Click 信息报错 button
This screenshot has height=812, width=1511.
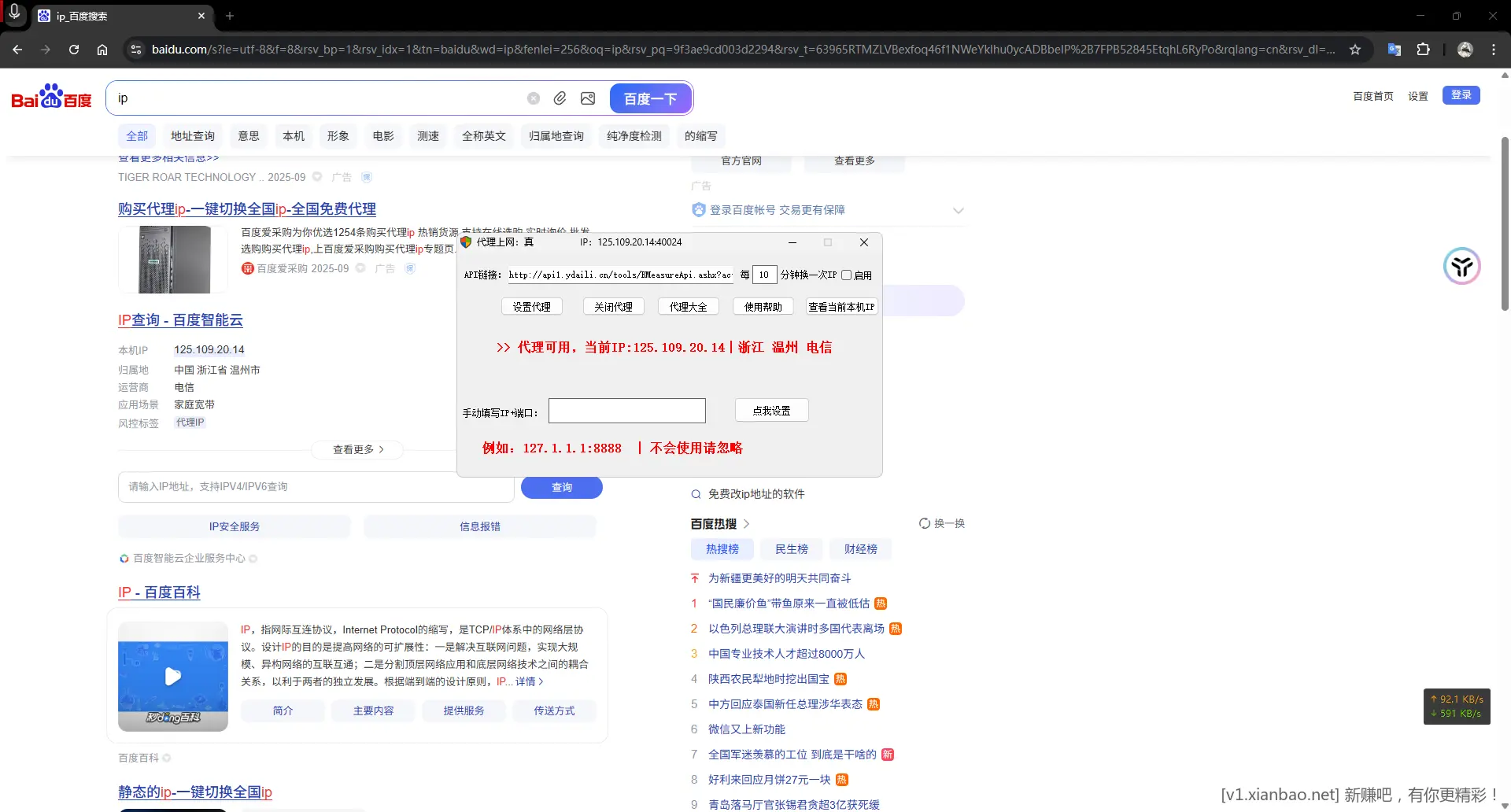click(480, 526)
